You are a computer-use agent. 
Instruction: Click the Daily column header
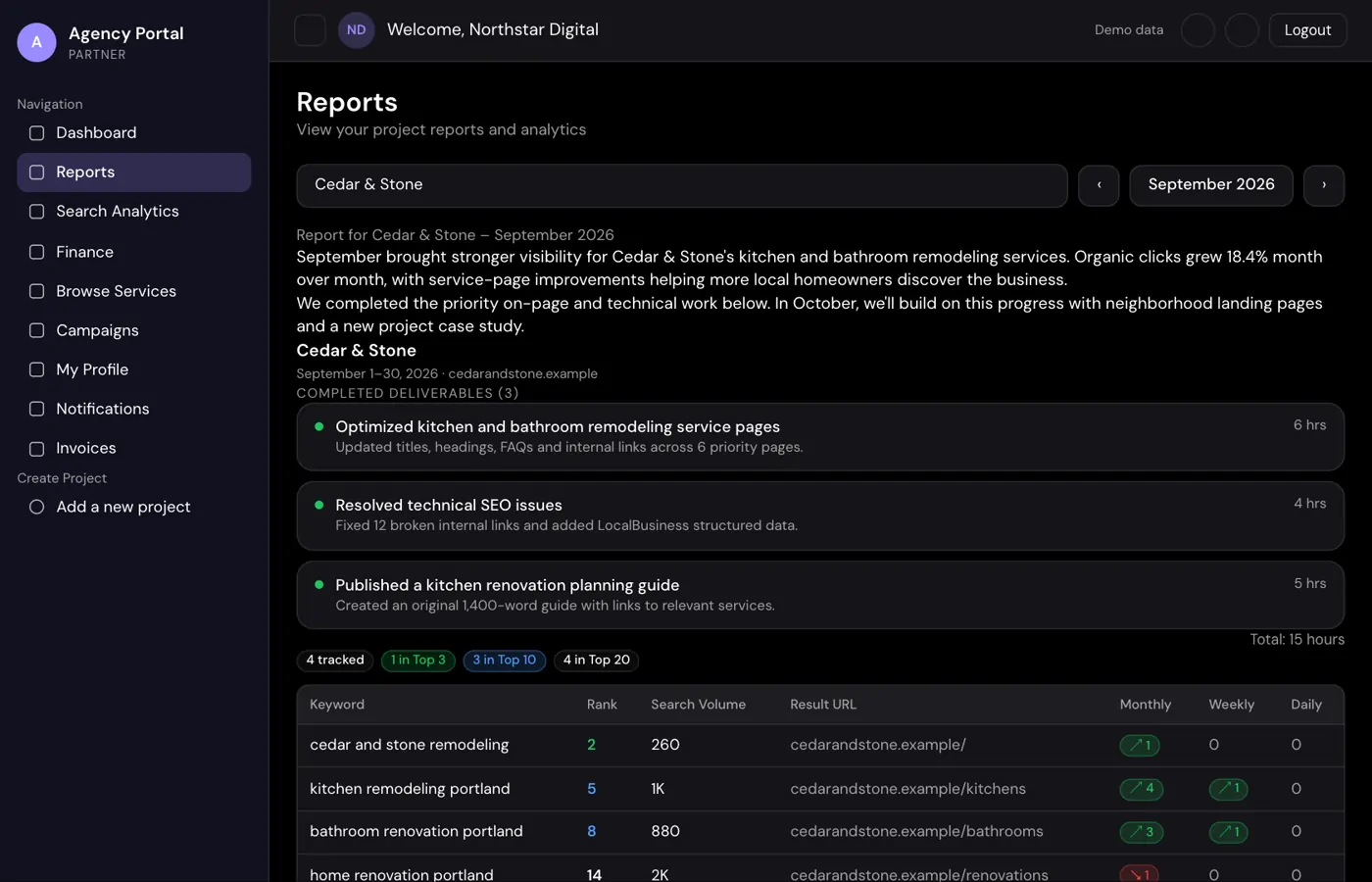click(1306, 705)
